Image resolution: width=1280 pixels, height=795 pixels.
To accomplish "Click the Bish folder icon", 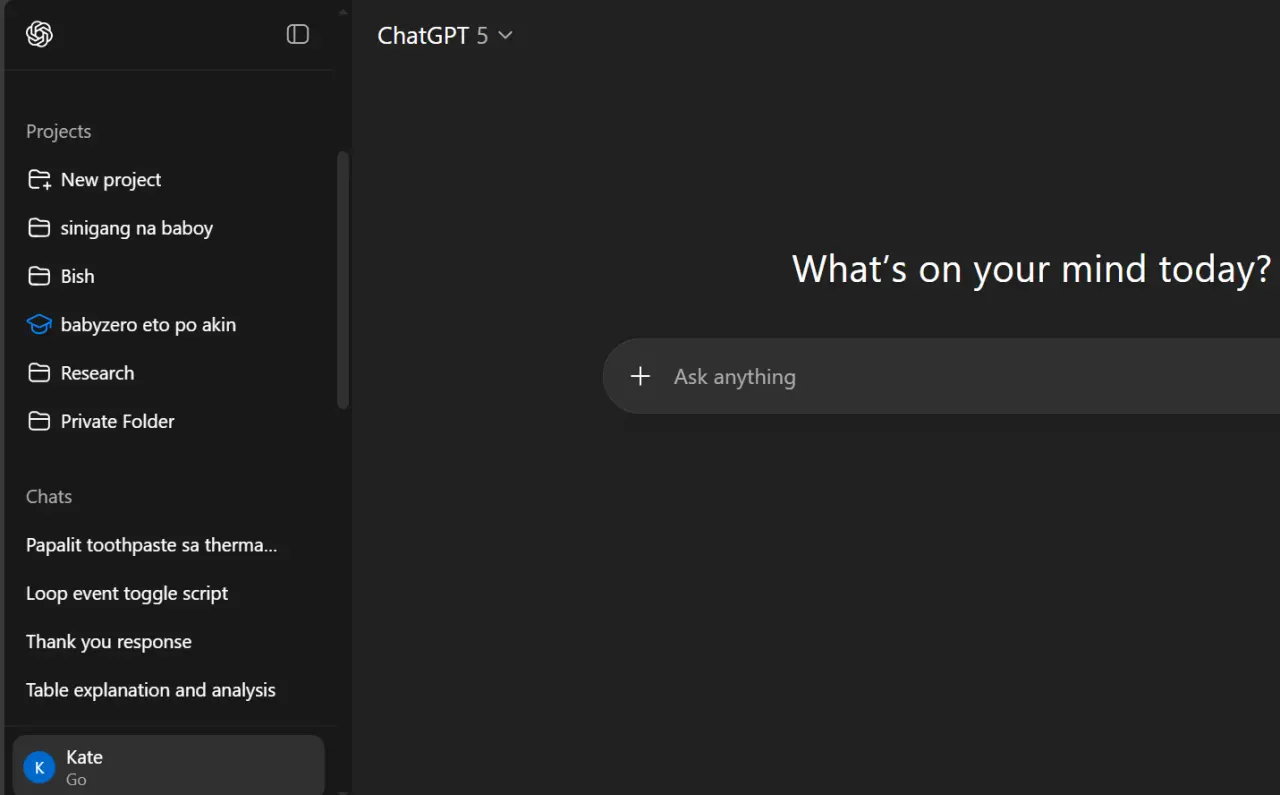I will 39,276.
